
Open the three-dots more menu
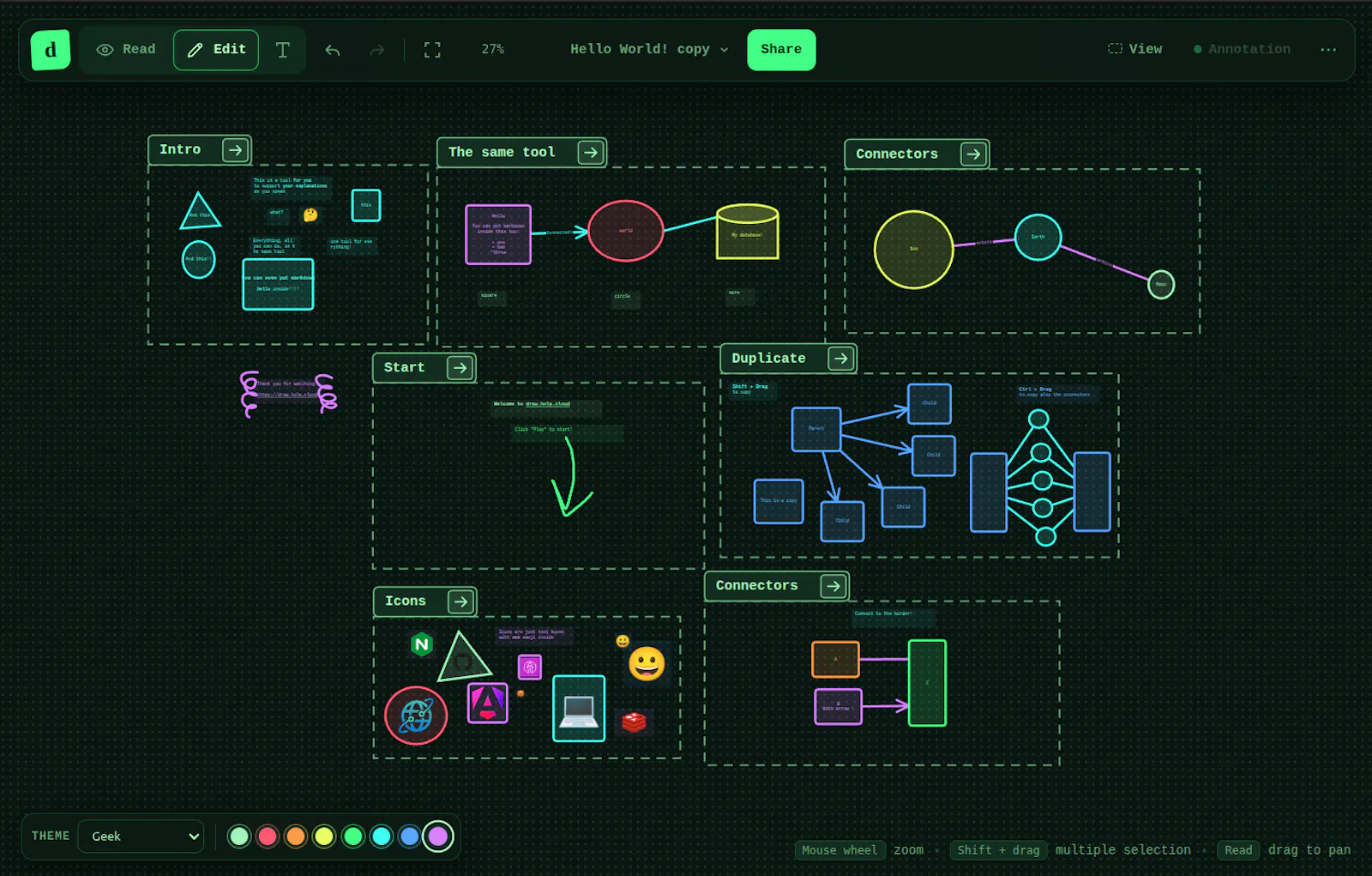click(x=1328, y=50)
